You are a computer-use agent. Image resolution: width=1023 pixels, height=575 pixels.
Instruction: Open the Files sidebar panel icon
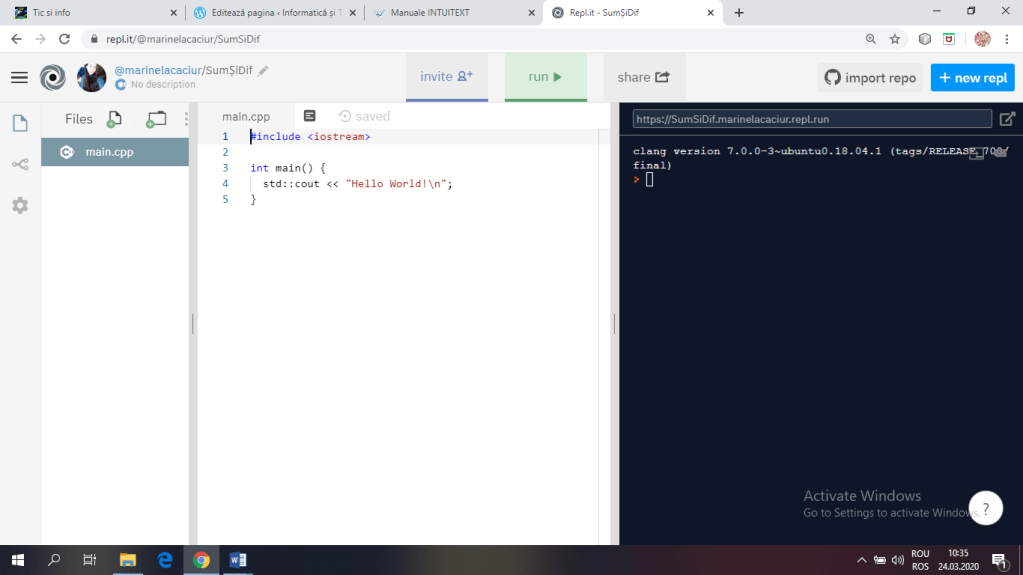tap(20, 123)
